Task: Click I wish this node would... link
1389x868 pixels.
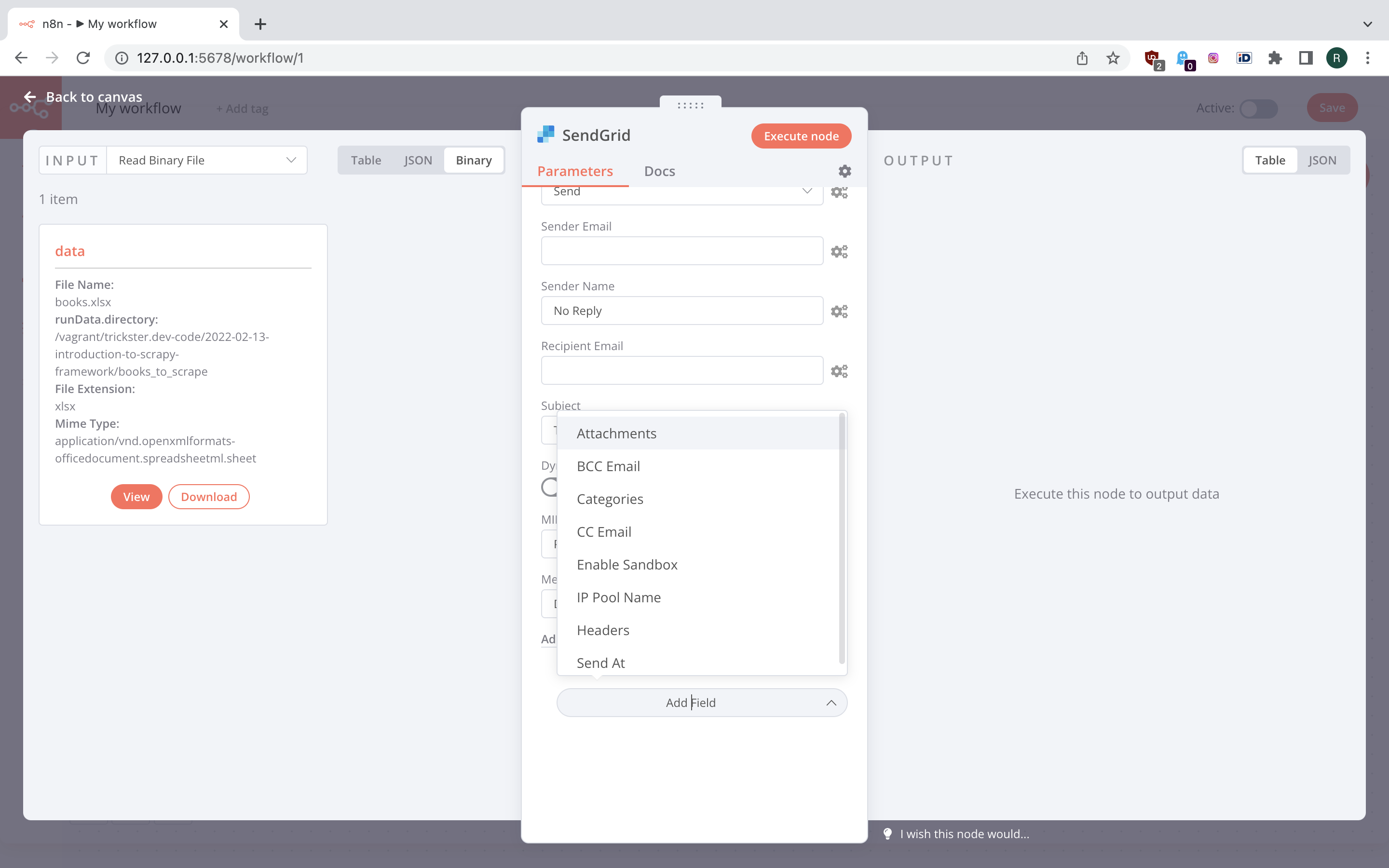Action: coord(964,834)
